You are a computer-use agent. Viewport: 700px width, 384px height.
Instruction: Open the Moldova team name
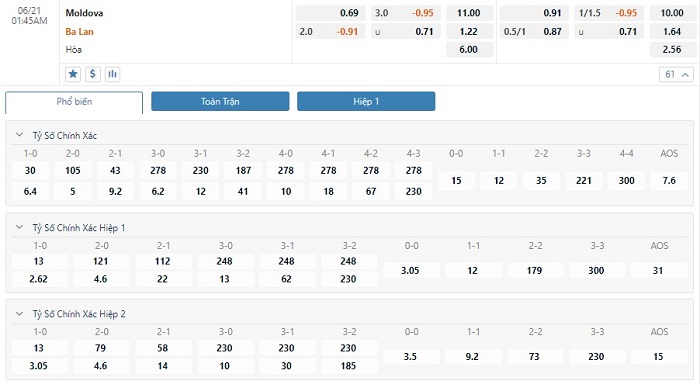click(x=84, y=13)
